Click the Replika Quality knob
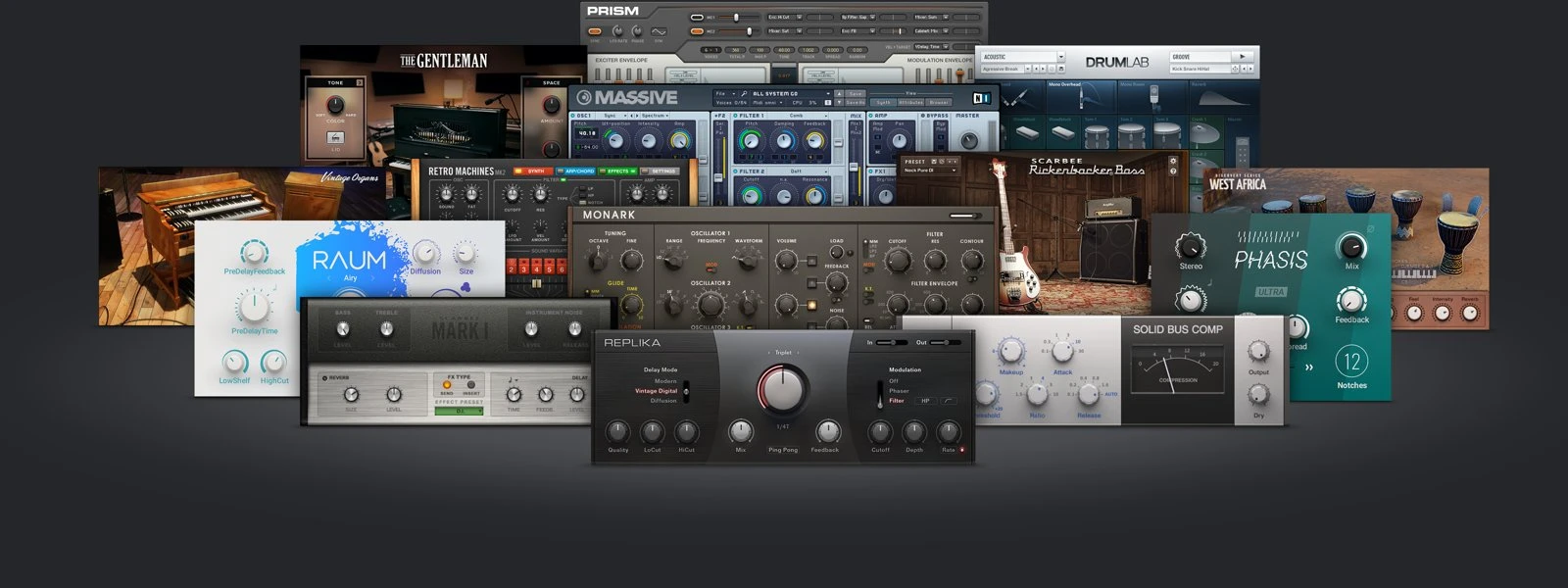Screen dimensions: 1568x588 tap(617, 430)
